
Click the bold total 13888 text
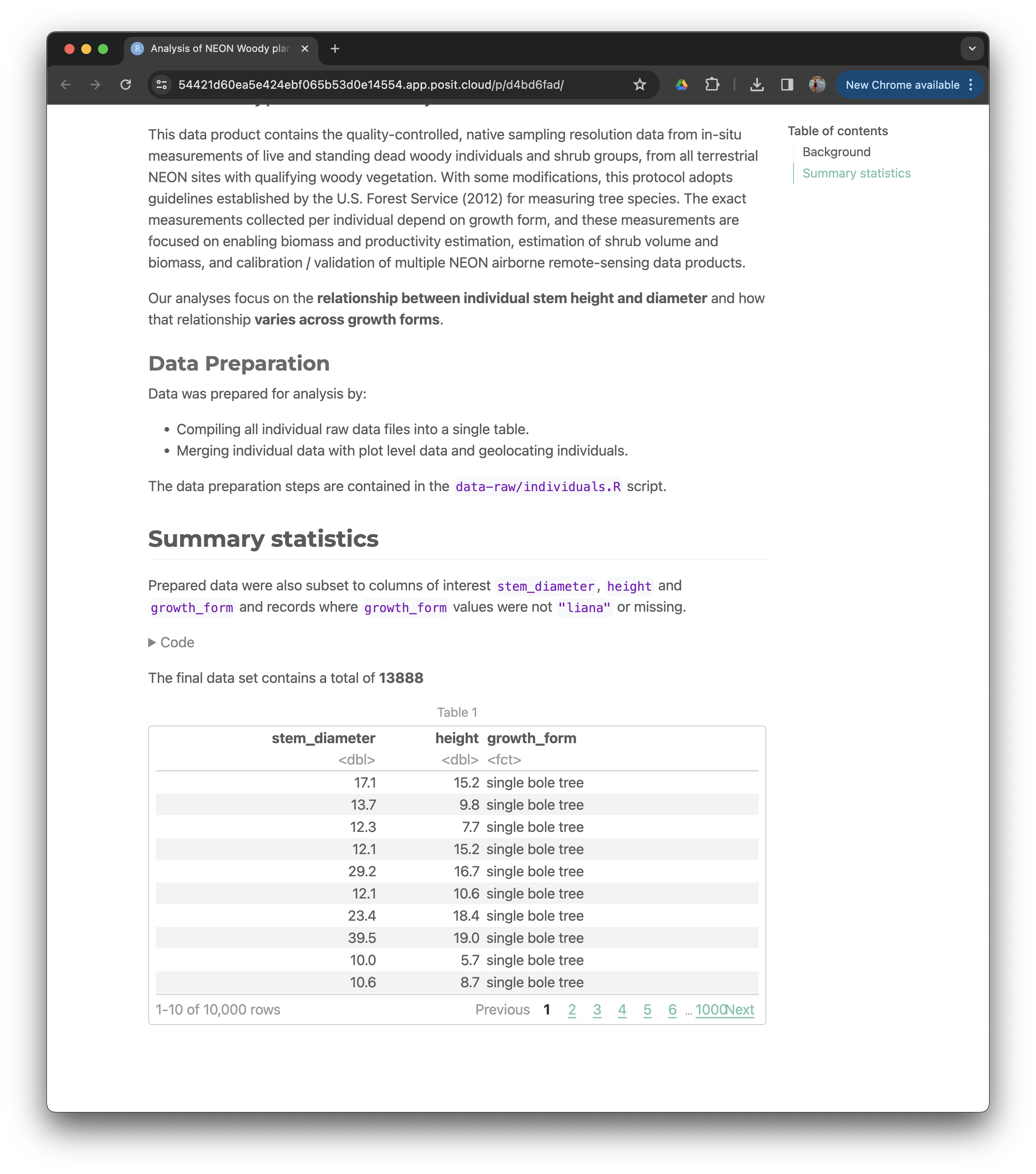(401, 678)
